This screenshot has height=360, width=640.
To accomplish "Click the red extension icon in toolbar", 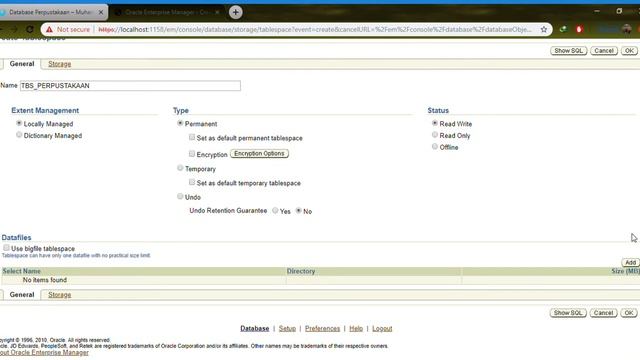I will pyautogui.click(x=579, y=29).
